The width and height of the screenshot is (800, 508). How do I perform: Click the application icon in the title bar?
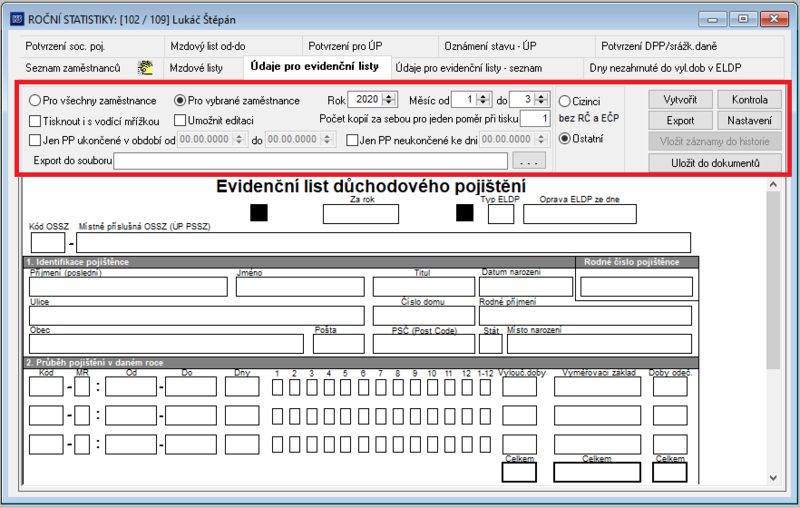[x=17, y=19]
